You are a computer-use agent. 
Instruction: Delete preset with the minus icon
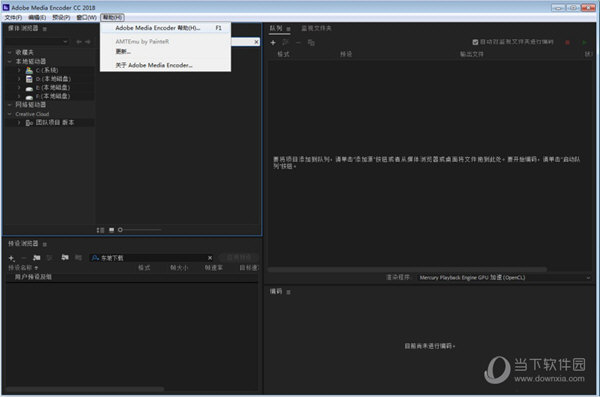tap(24, 258)
